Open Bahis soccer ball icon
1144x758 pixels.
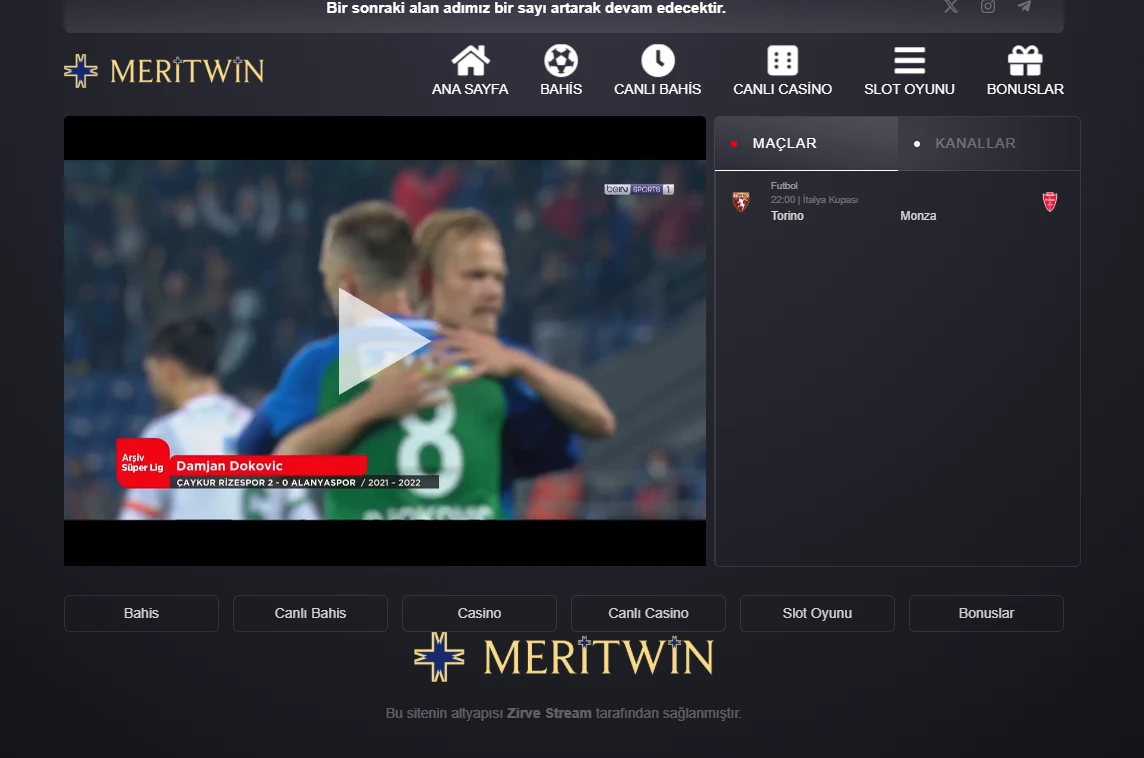561,61
